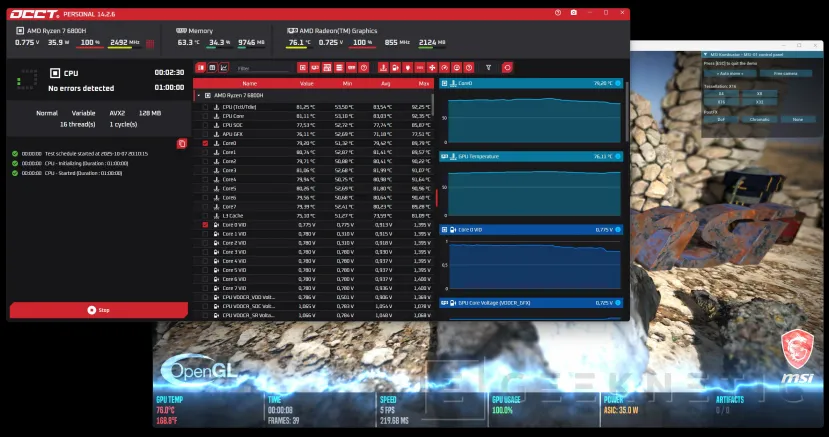Uncheck the Core 0 VID checkbox
Viewport: 829px width, 437px height.
coord(206,225)
